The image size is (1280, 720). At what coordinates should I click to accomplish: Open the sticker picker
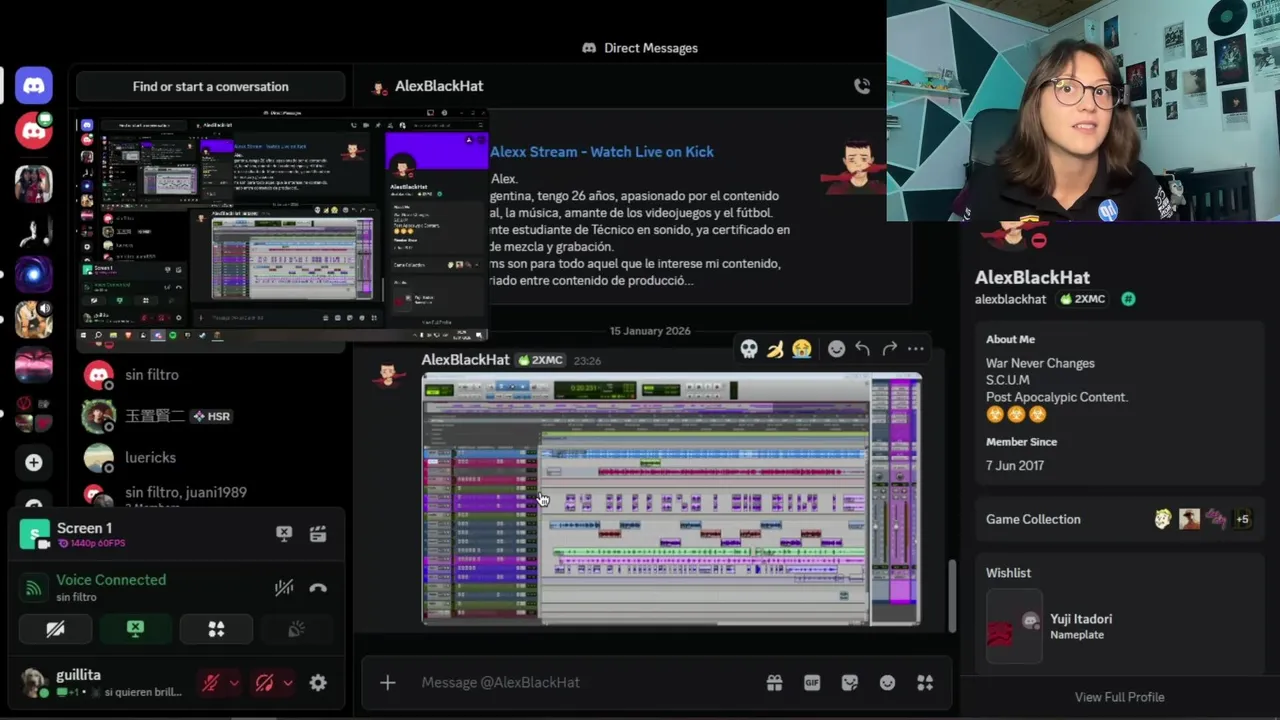tap(850, 682)
